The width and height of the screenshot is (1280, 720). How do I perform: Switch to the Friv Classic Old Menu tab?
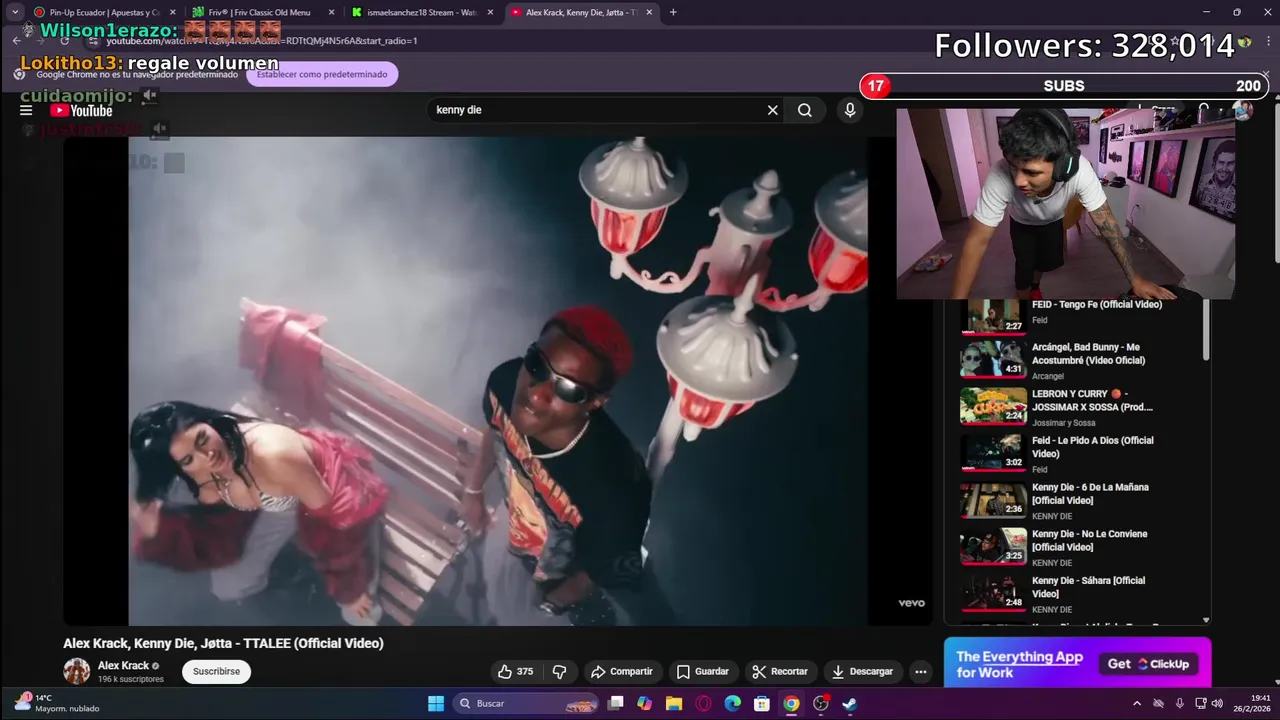tap(260, 12)
